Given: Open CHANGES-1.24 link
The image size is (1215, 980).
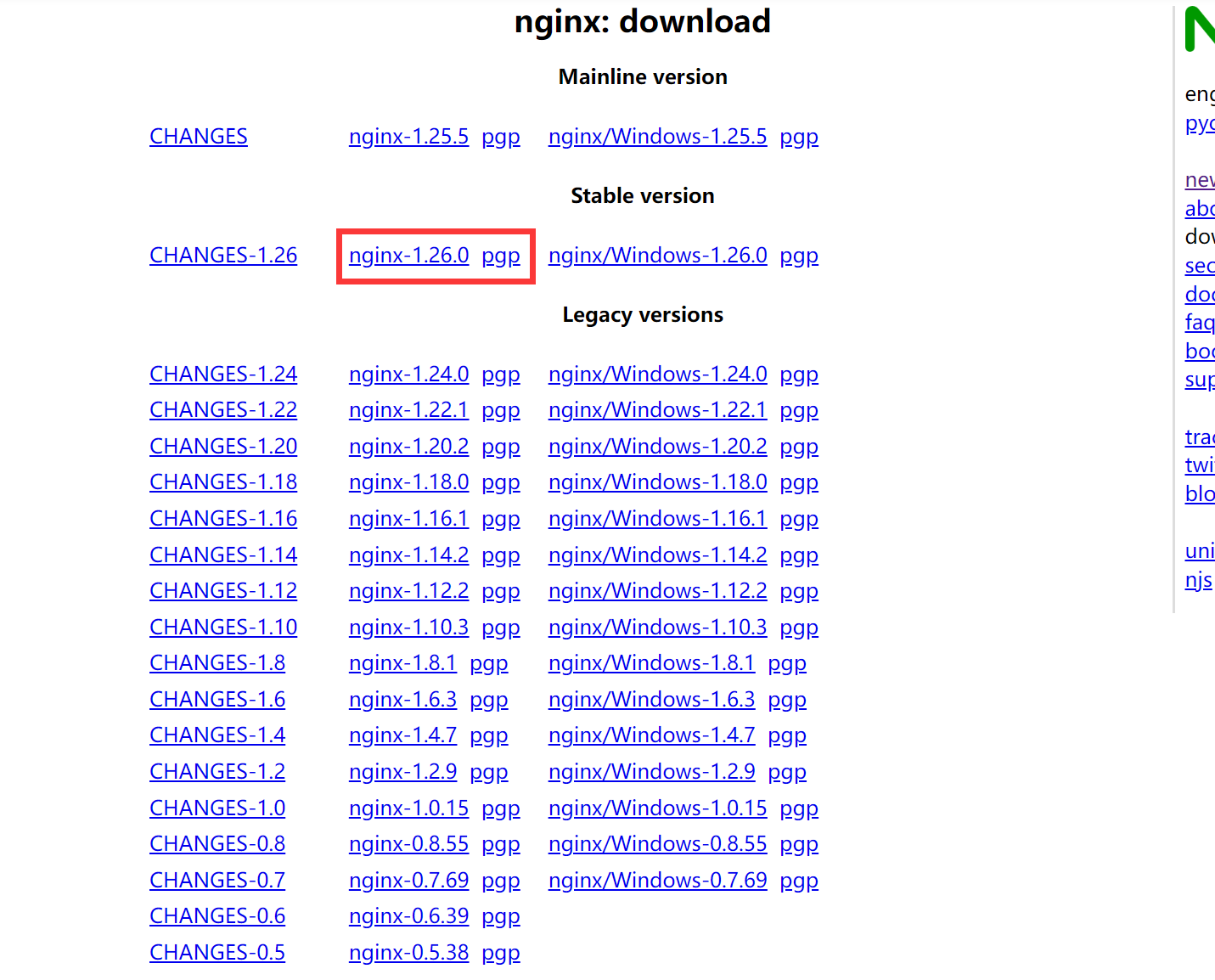Looking at the screenshot, I should tap(223, 375).
